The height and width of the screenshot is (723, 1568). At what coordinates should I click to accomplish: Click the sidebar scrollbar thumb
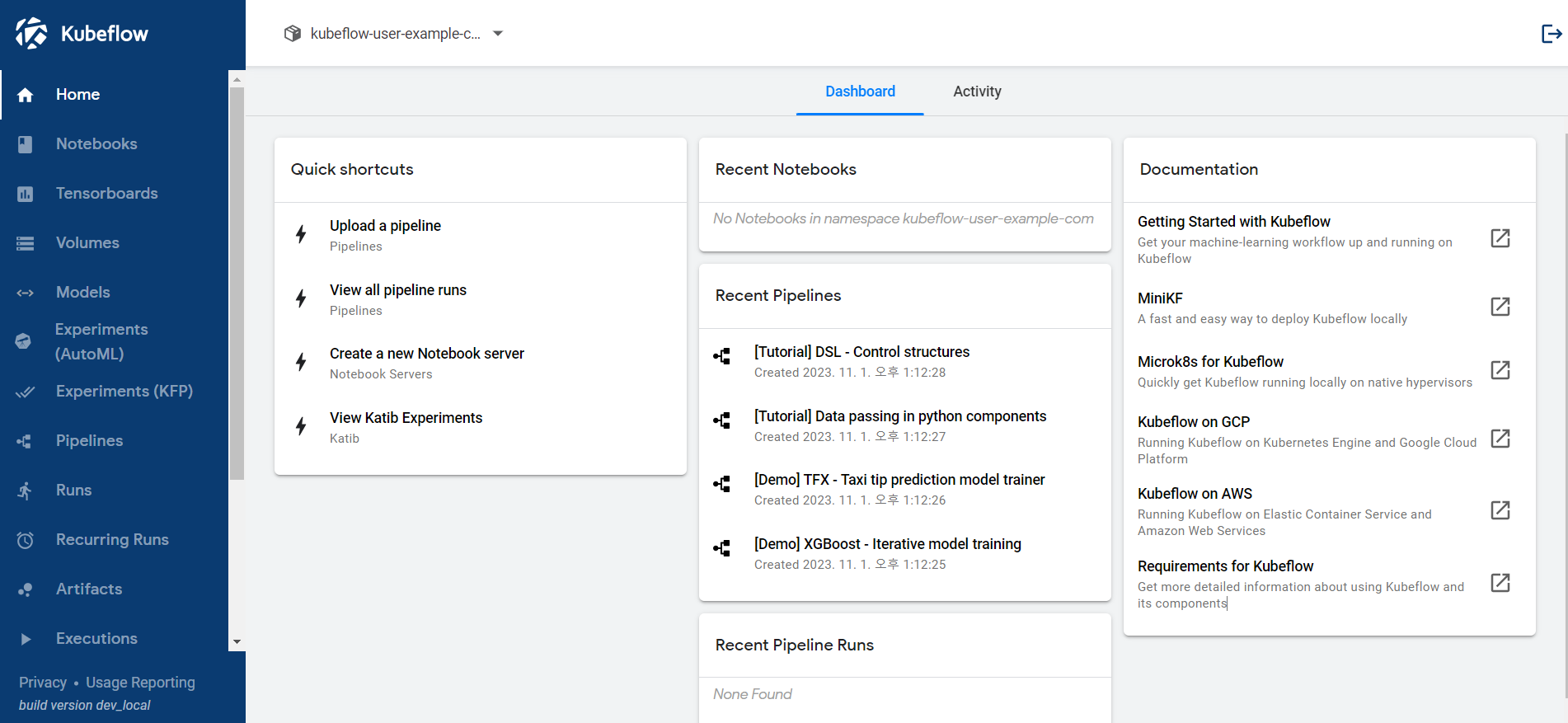[x=237, y=283]
